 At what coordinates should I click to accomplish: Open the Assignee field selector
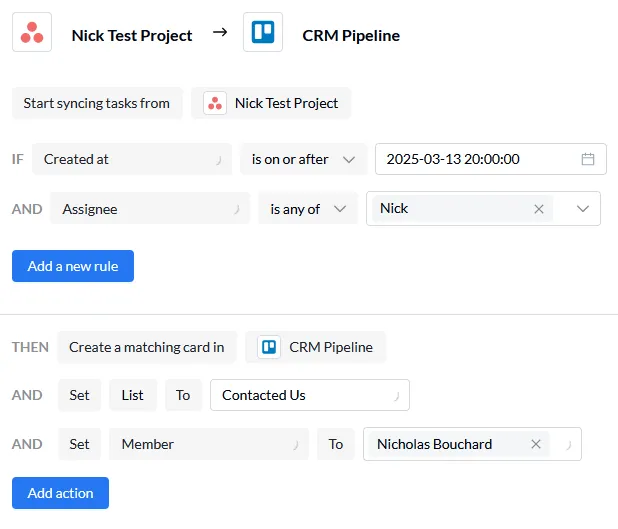[x=150, y=209]
